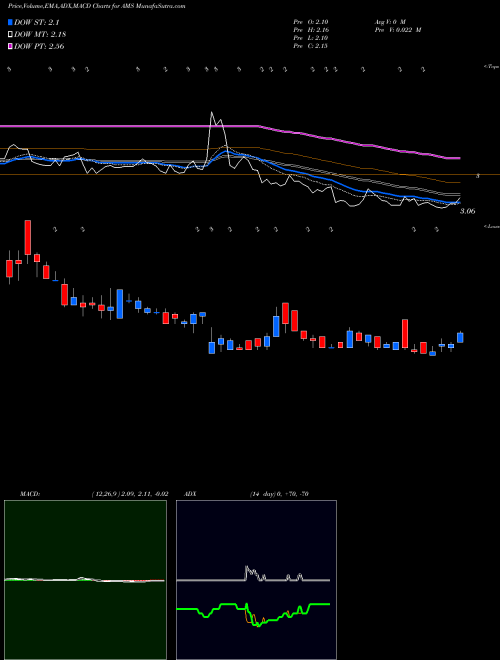The height and width of the screenshot is (660, 500).
Task: Click the '<Lows' label at right edge
Action: click(492, 226)
